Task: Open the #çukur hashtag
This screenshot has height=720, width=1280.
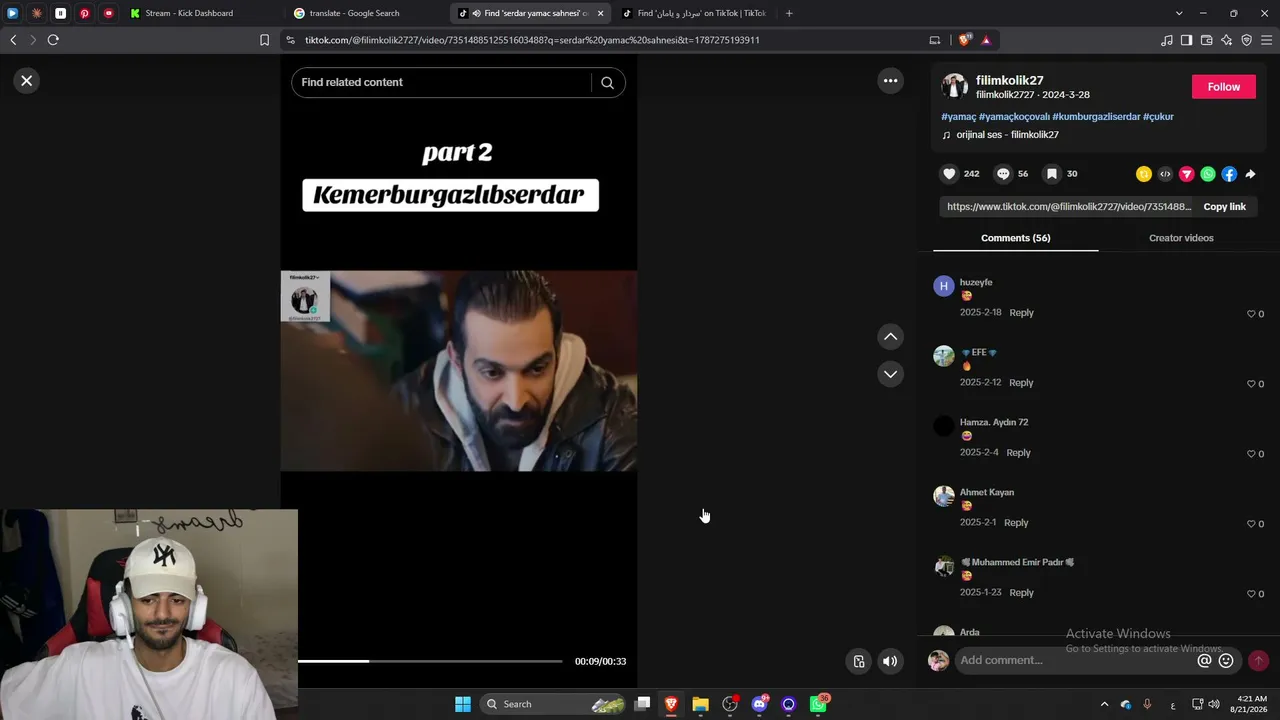Action: (x=1158, y=117)
